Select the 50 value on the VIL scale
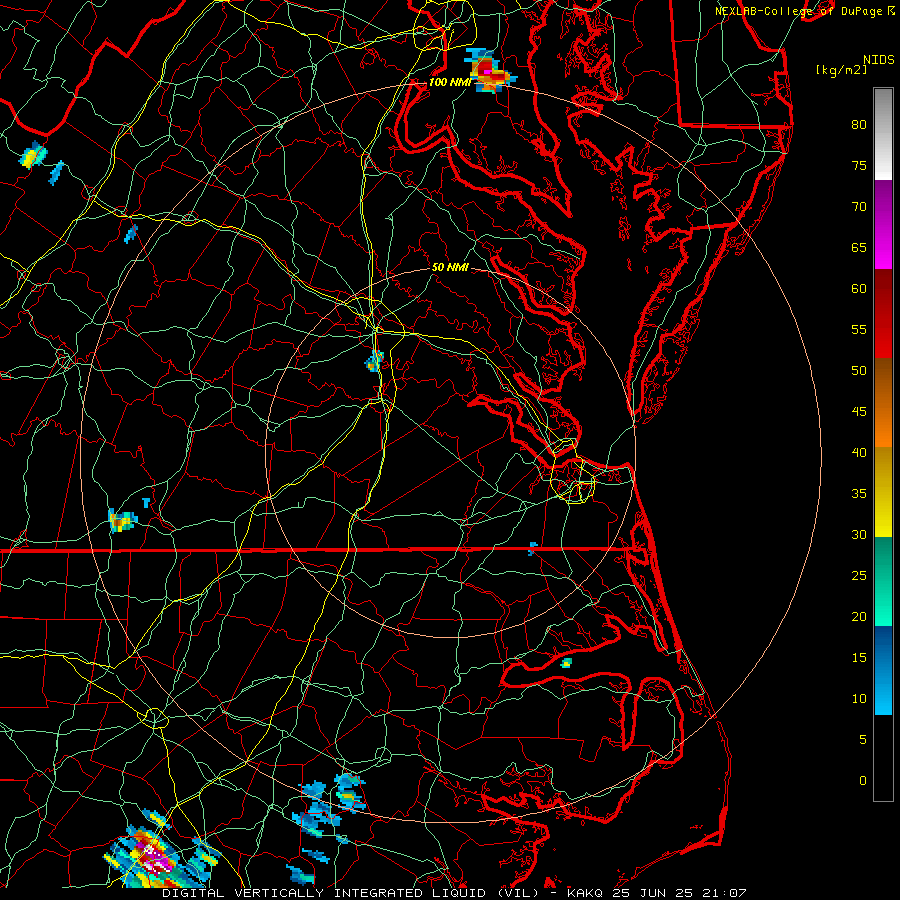The height and width of the screenshot is (900, 900). (x=859, y=371)
